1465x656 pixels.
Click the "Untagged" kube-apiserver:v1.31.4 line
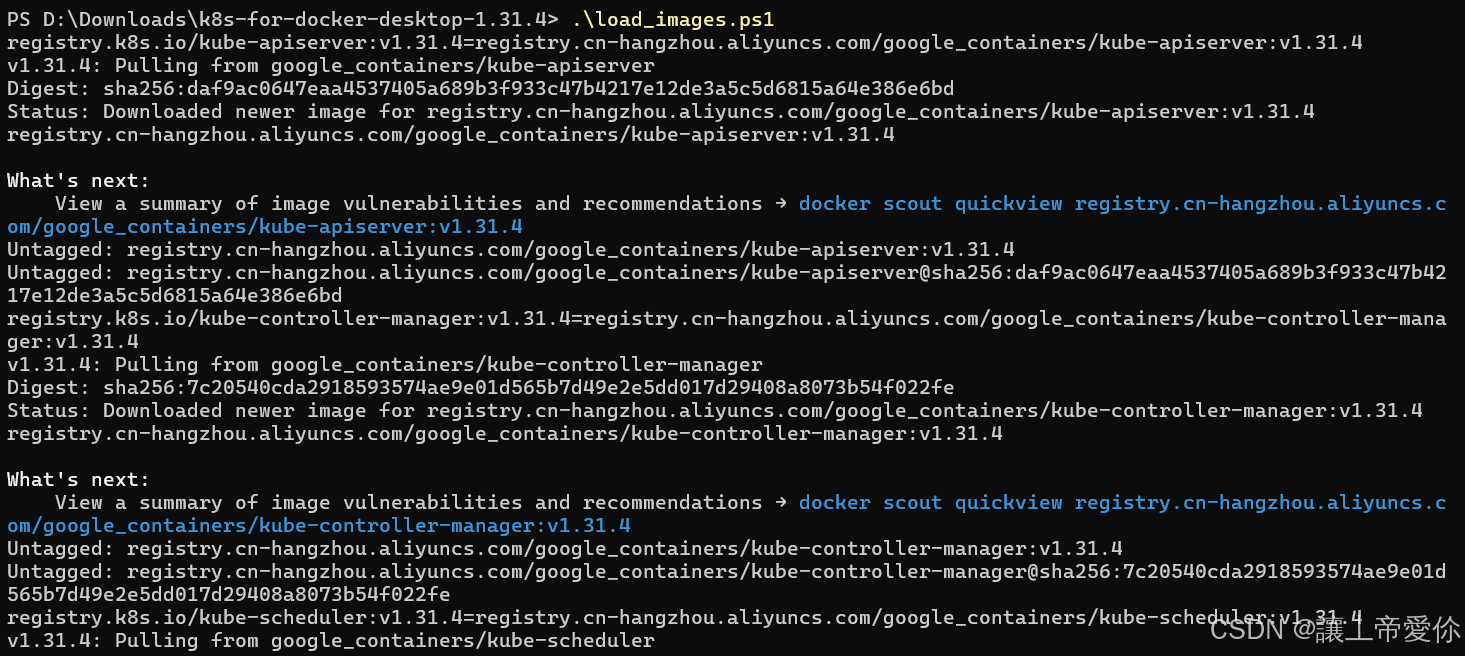510,249
